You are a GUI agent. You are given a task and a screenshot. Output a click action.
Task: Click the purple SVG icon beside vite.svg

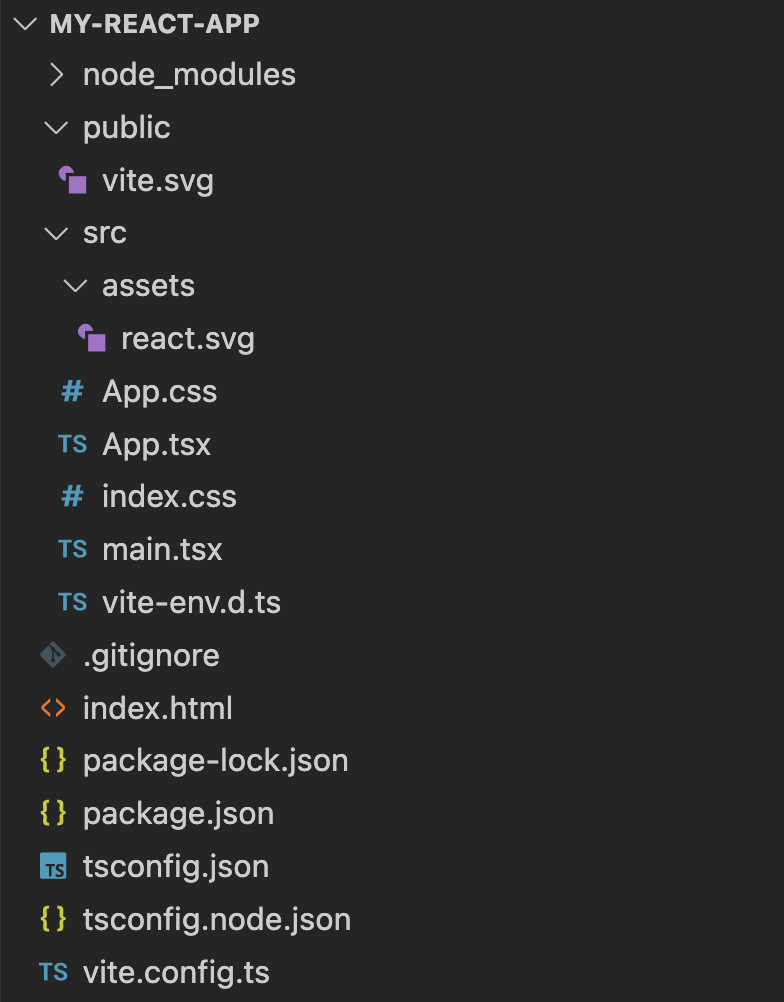[72, 180]
